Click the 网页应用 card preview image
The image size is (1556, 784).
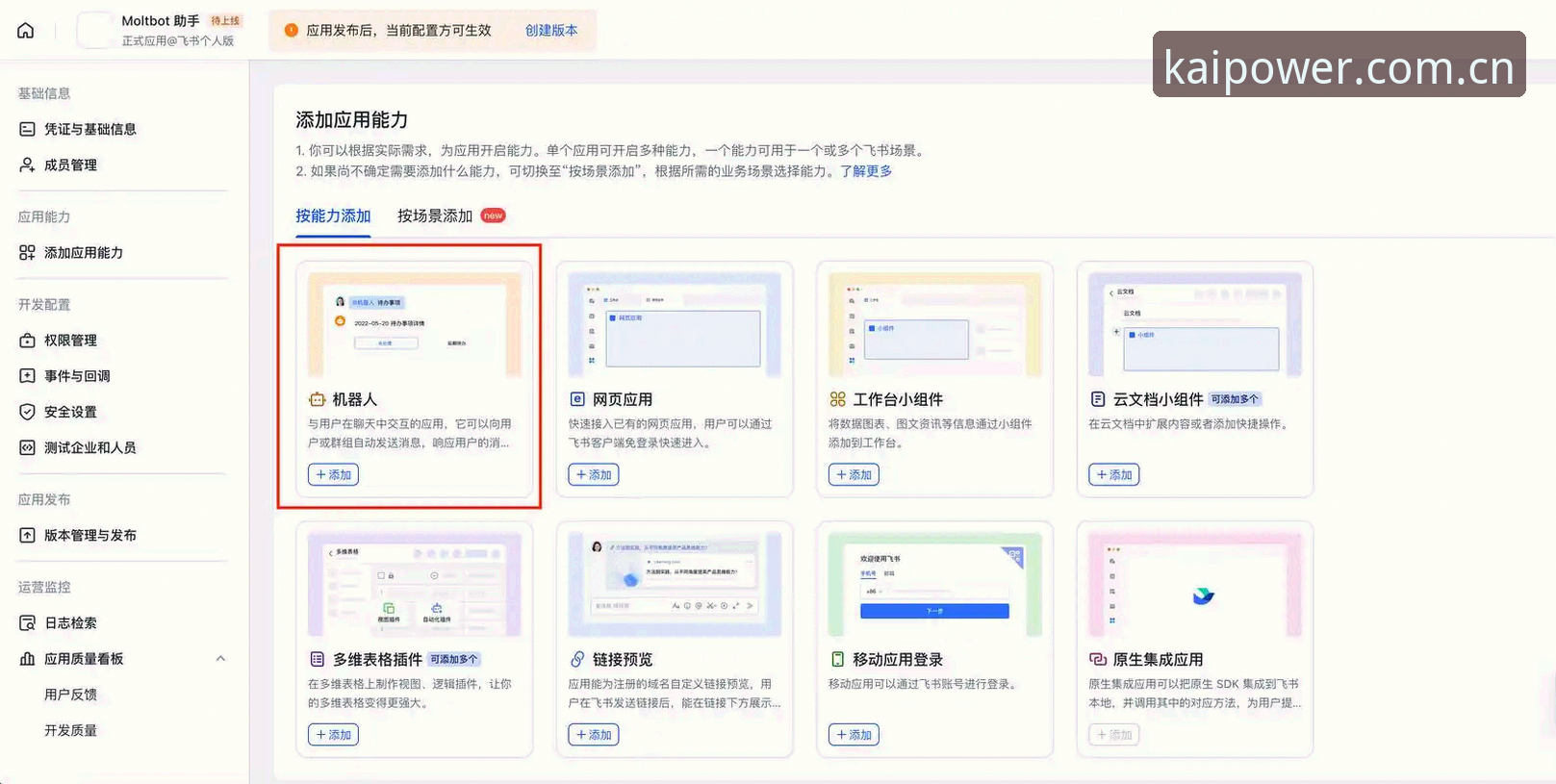click(x=675, y=324)
